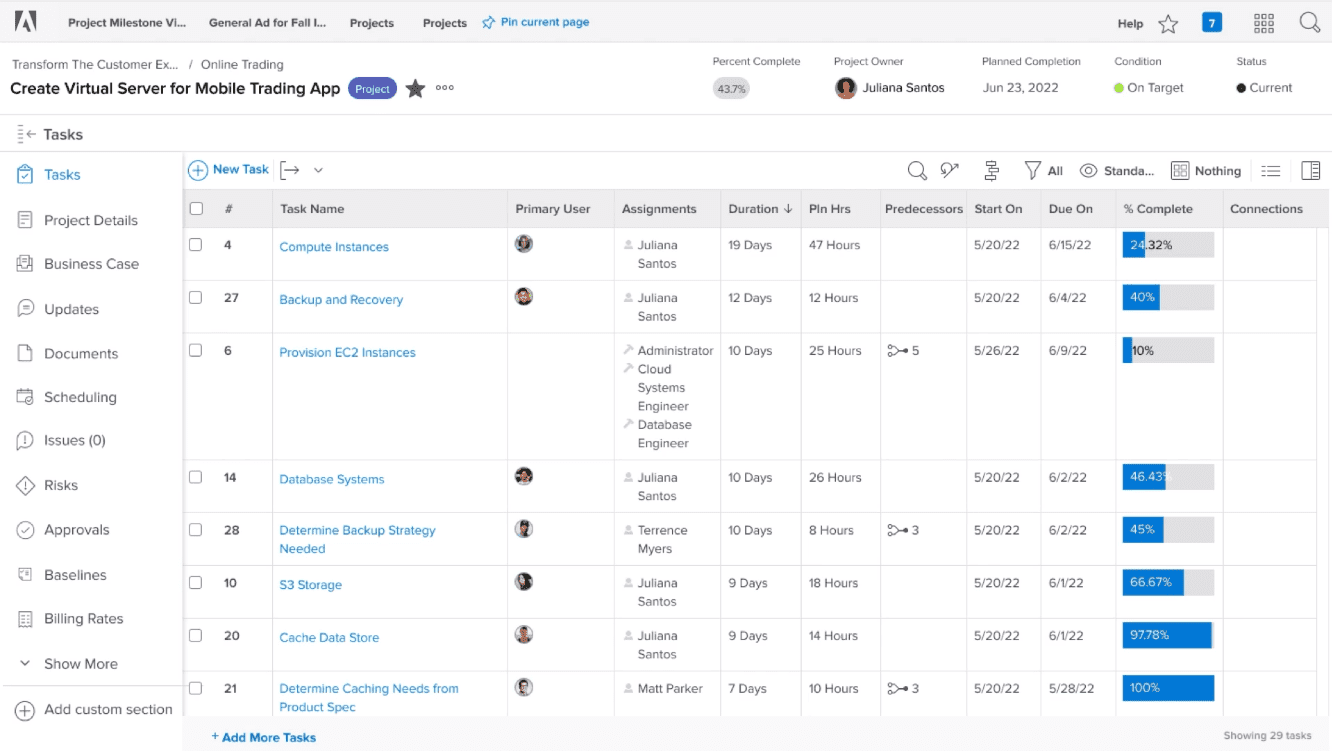Open the summary panel icon on right

pyautogui.click(x=1311, y=170)
